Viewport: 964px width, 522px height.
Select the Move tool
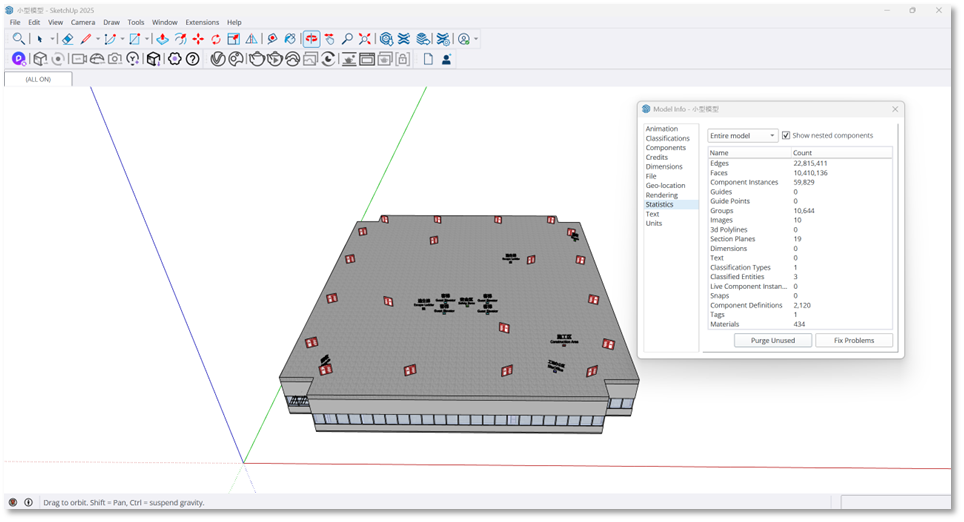coord(198,39)
